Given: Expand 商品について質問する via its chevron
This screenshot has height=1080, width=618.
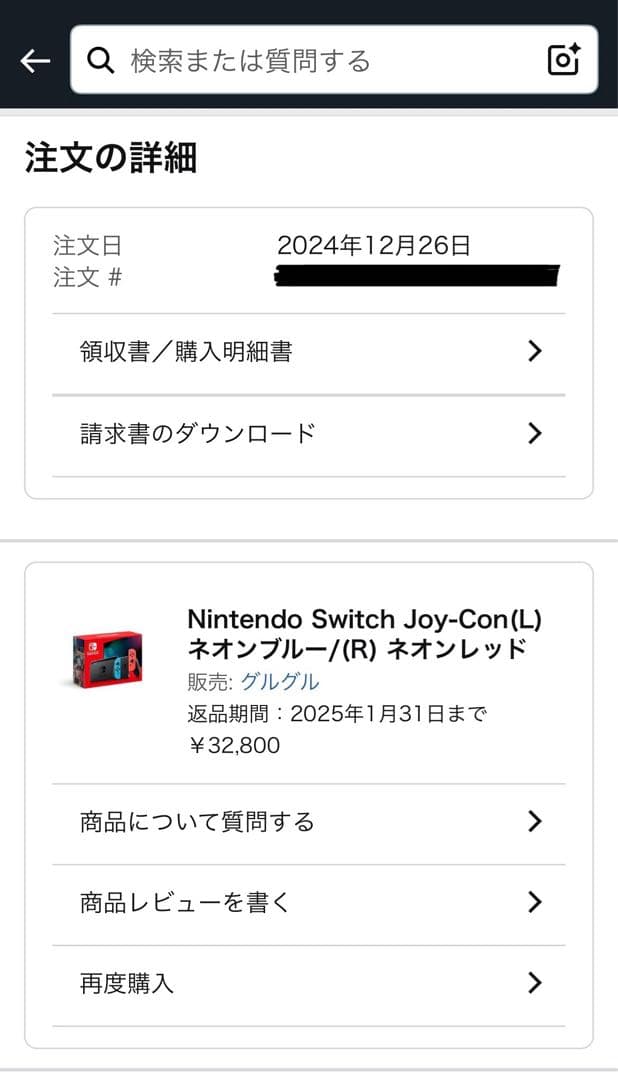Looking at the screenshot, I should pyautogui.click(x=535, y=821).
